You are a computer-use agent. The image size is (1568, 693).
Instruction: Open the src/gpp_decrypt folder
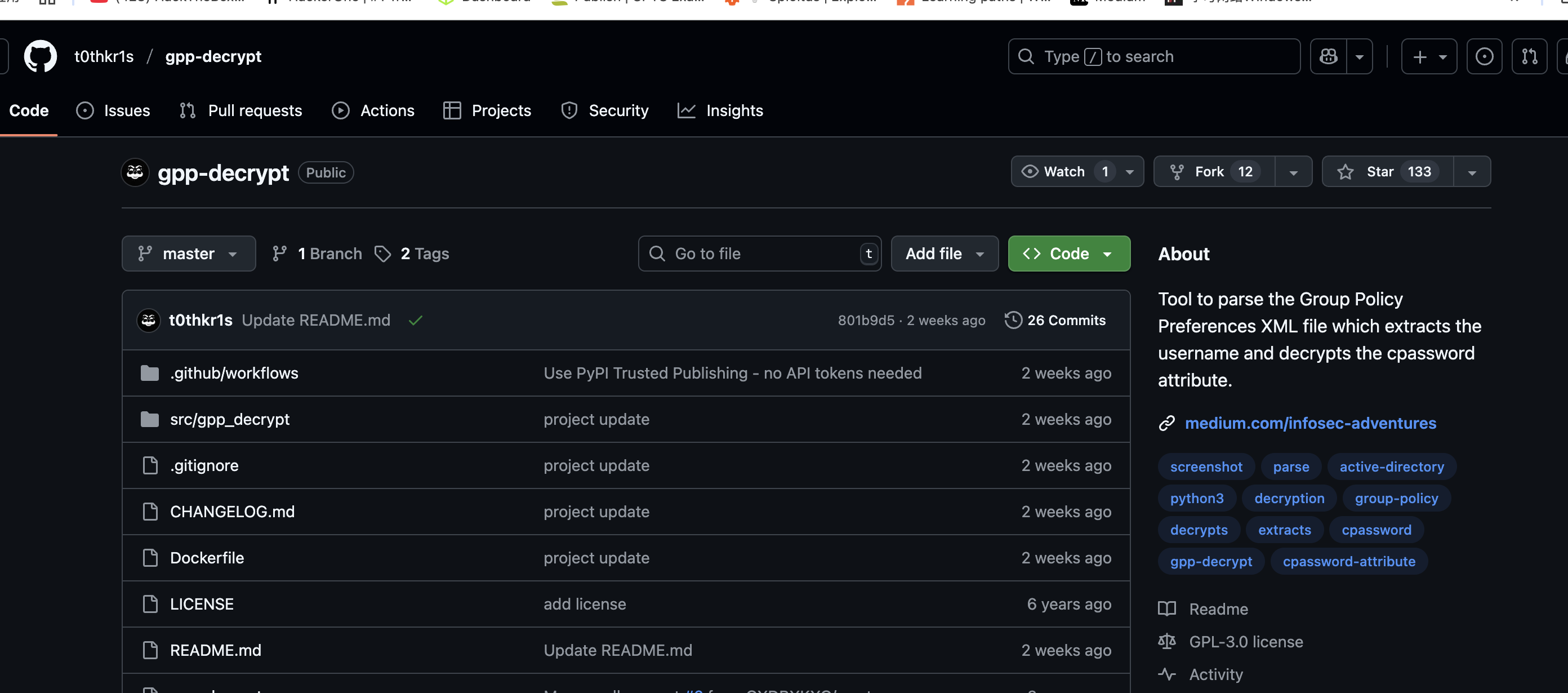tap(229, 420)
